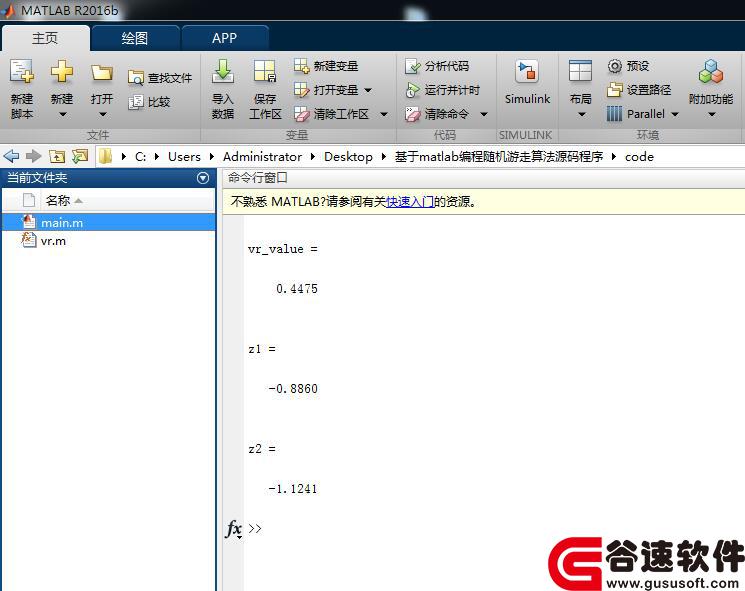This screenshot has width=745, height=591.
Task: Click Open Variable (打开变量)
Action: pos(326,90)
